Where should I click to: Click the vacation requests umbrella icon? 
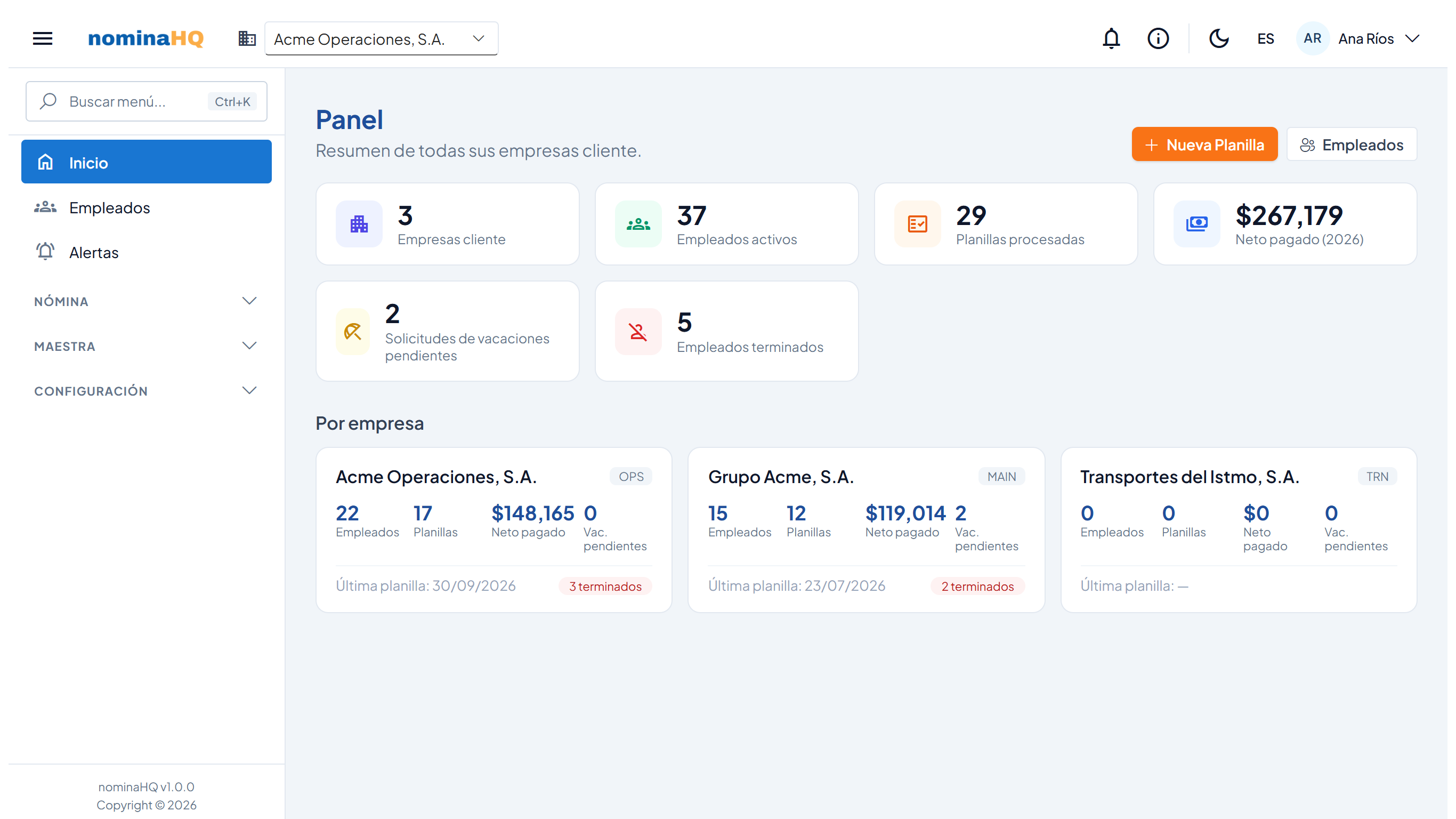pos(353,332)
